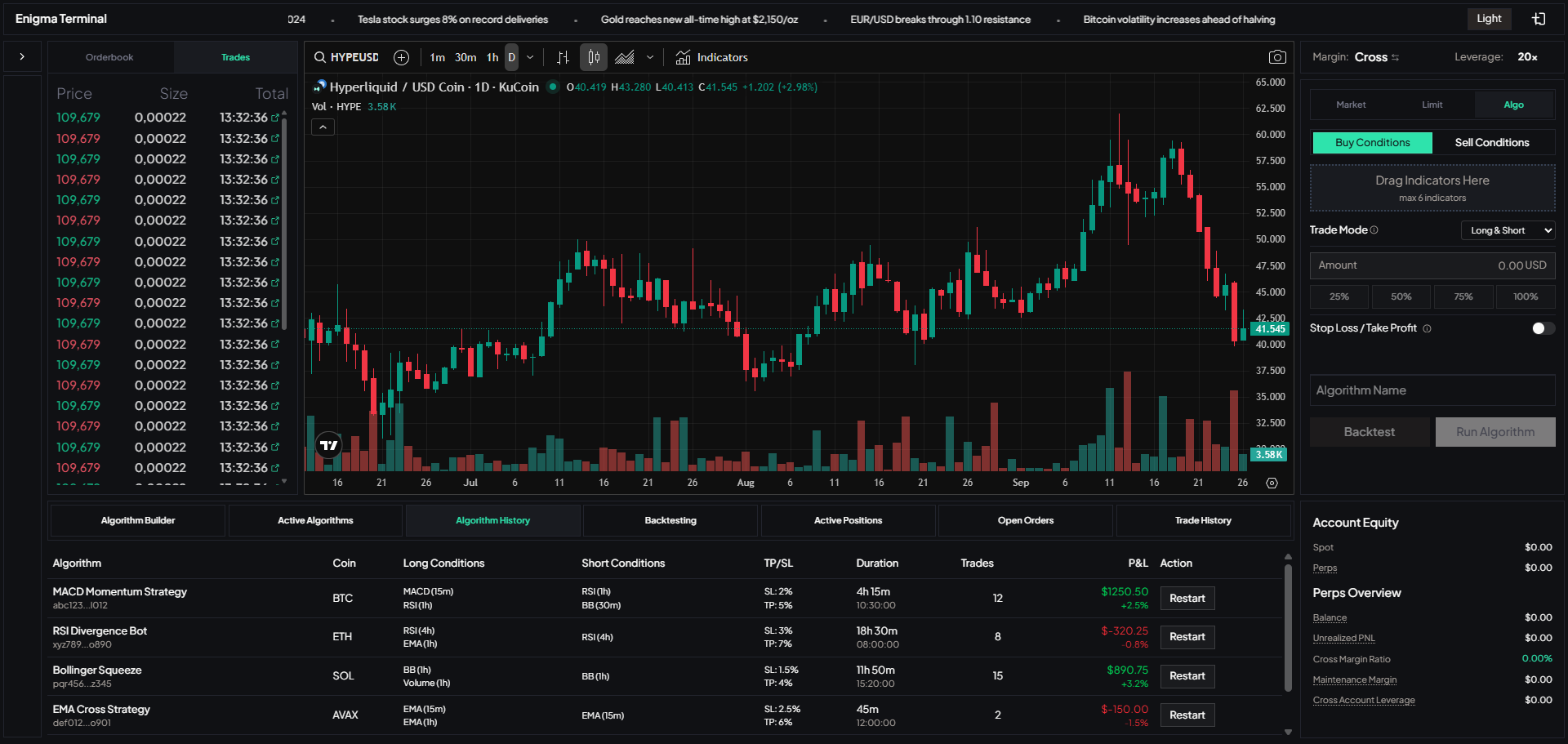Screen dimensions: 1568x744
Task: Expand the timeframe dropdown next to D
Action: pyautogui.click(x=529, y=57)
